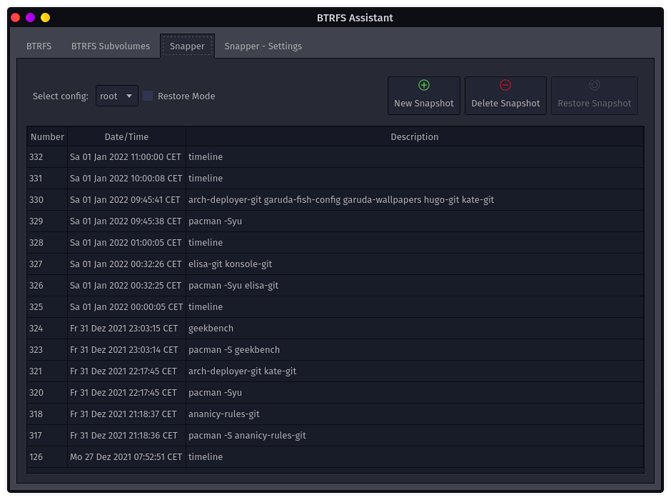This screenshot has width=671, height=500.
Task: Select snapshot number 325
Action: [x=36, y=307]
